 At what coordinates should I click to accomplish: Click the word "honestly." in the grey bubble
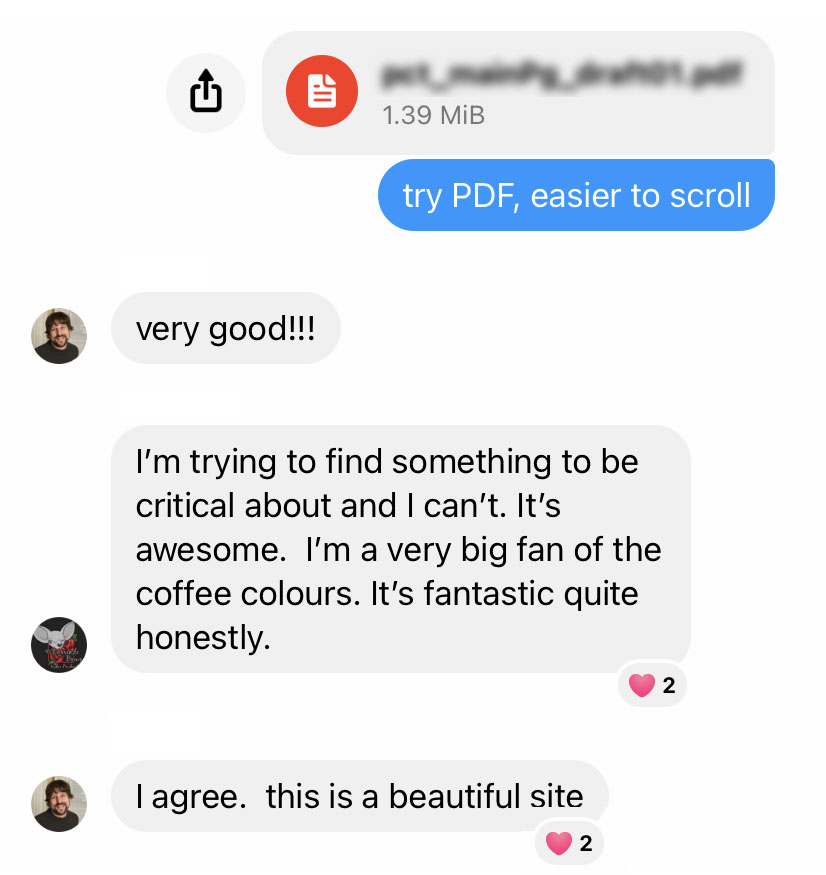click(x=203, y=637)
